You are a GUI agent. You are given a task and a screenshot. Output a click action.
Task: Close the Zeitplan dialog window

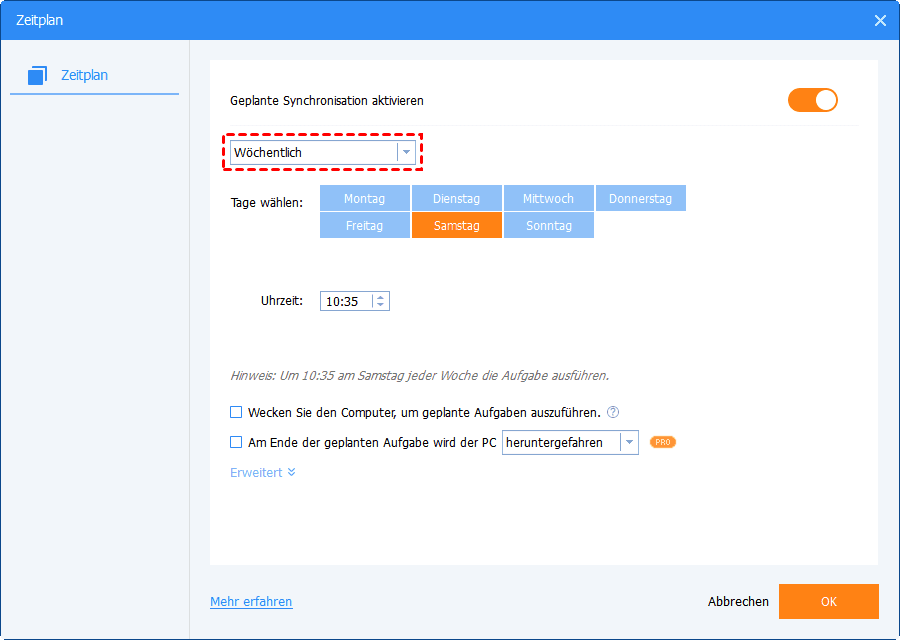click(880, 20)
